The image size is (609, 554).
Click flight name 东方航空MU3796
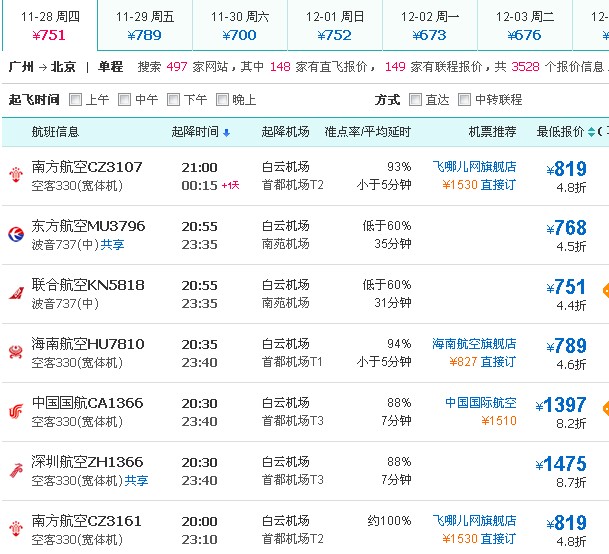point(88,226)
